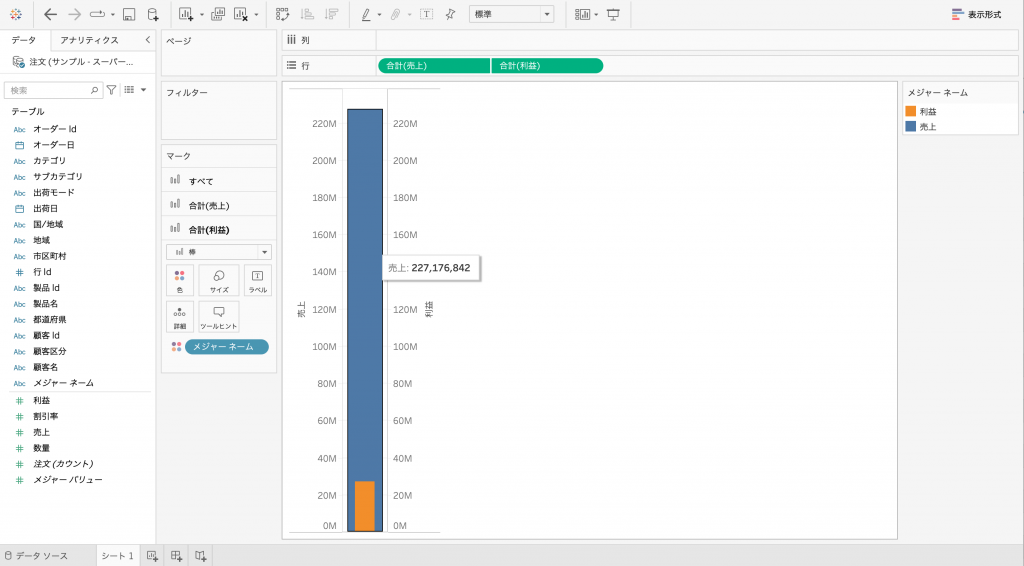Click the group members paperclip icon
The image size is (1024, 566).
coord(395,14)
